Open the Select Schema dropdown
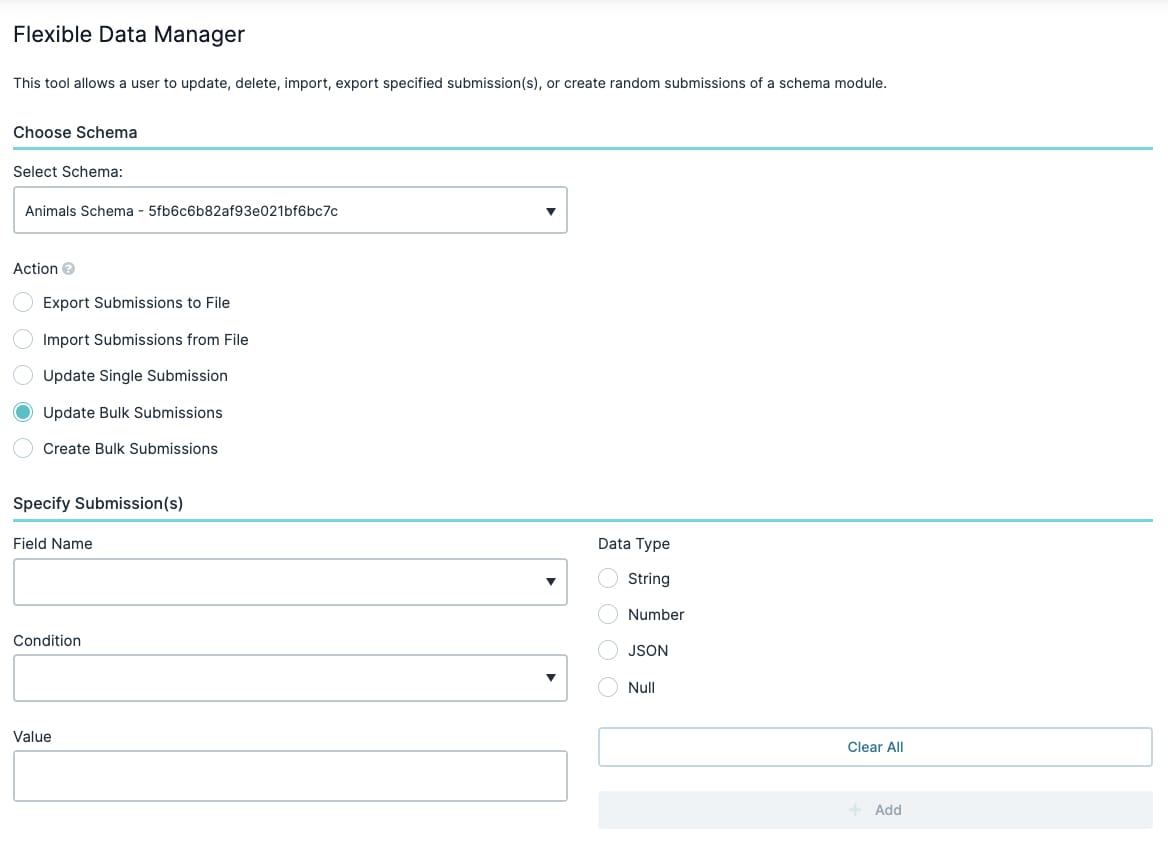This screenshot has width=1168, height=842. coord(291,211)
